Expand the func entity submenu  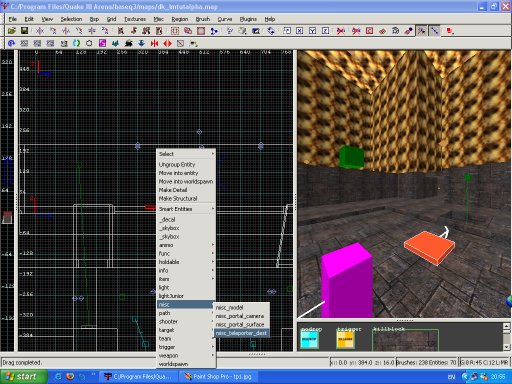(x=186, y=254)
